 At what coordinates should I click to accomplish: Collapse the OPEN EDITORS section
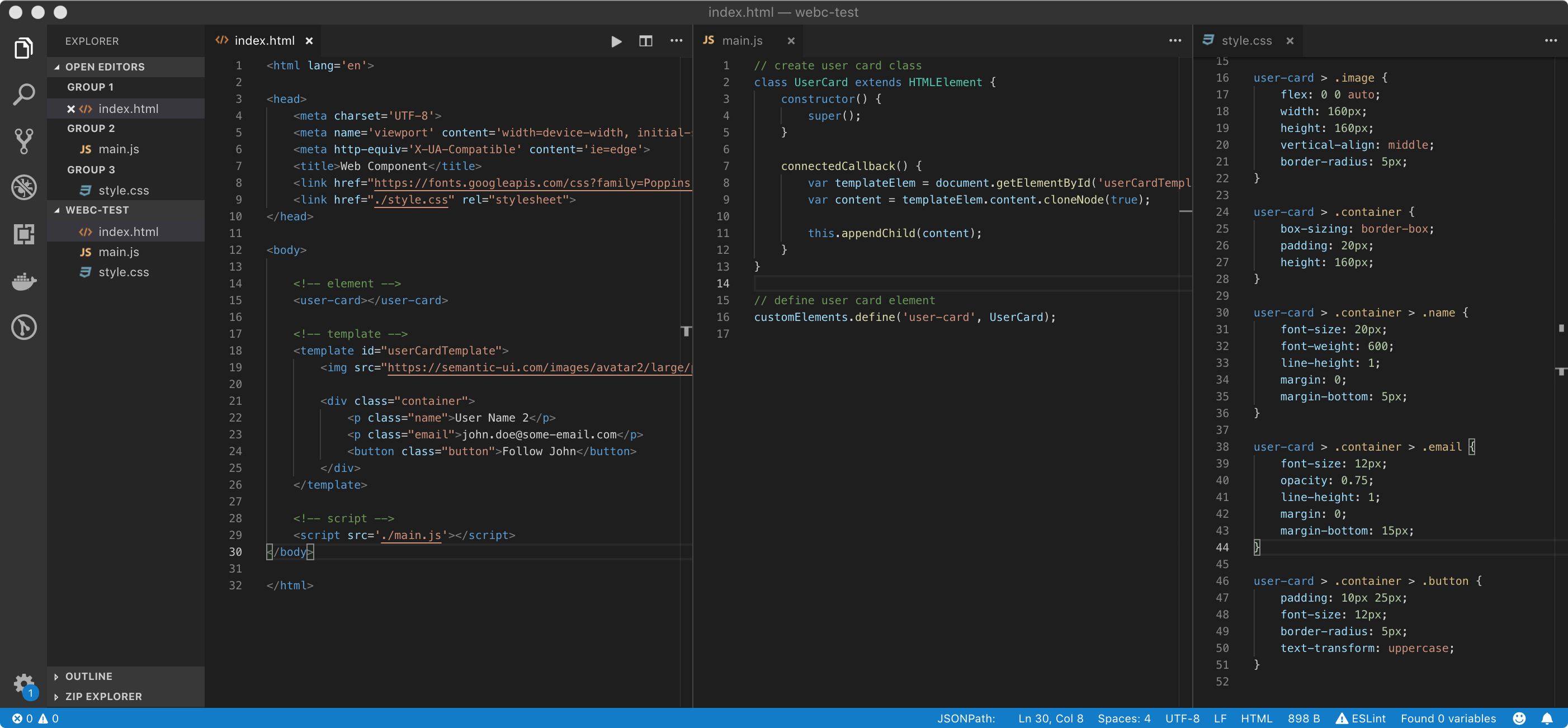(x=105, y=67)
